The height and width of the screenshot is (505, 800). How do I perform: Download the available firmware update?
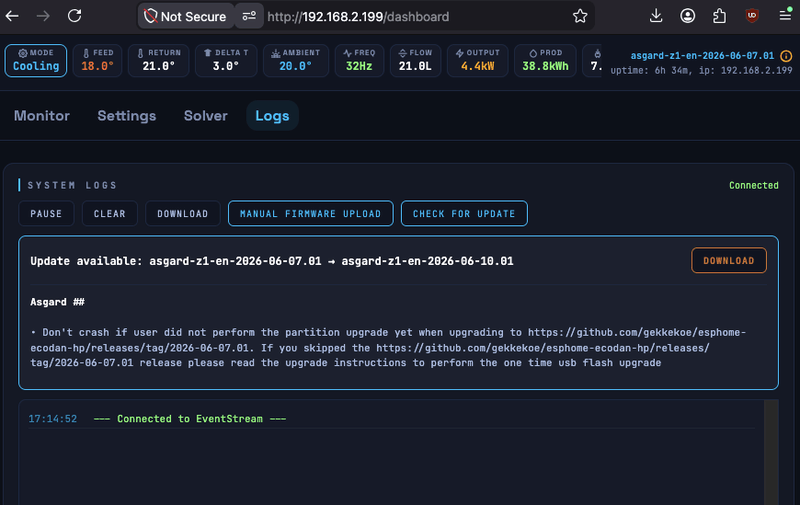point(729,261)
